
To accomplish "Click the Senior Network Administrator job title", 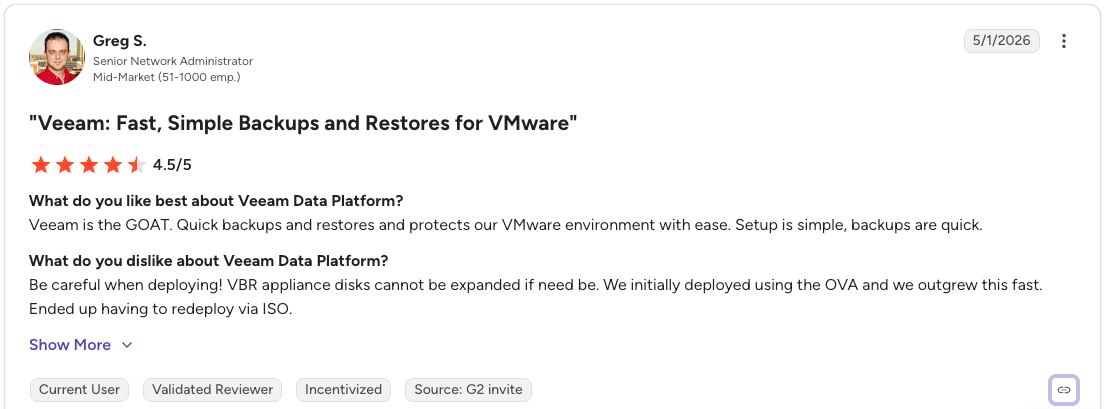I will tap(173, 61).
